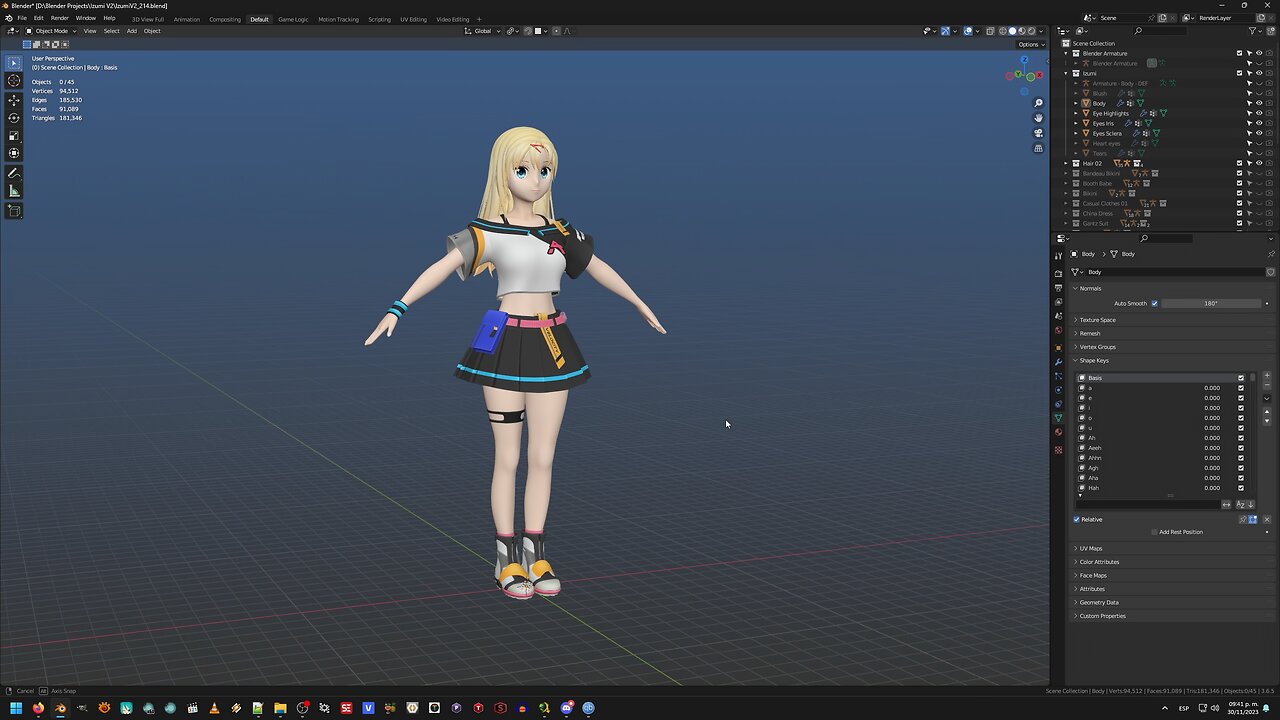Click the Select Box tool
Screen dimensions: 1280x720
(14, 63)
